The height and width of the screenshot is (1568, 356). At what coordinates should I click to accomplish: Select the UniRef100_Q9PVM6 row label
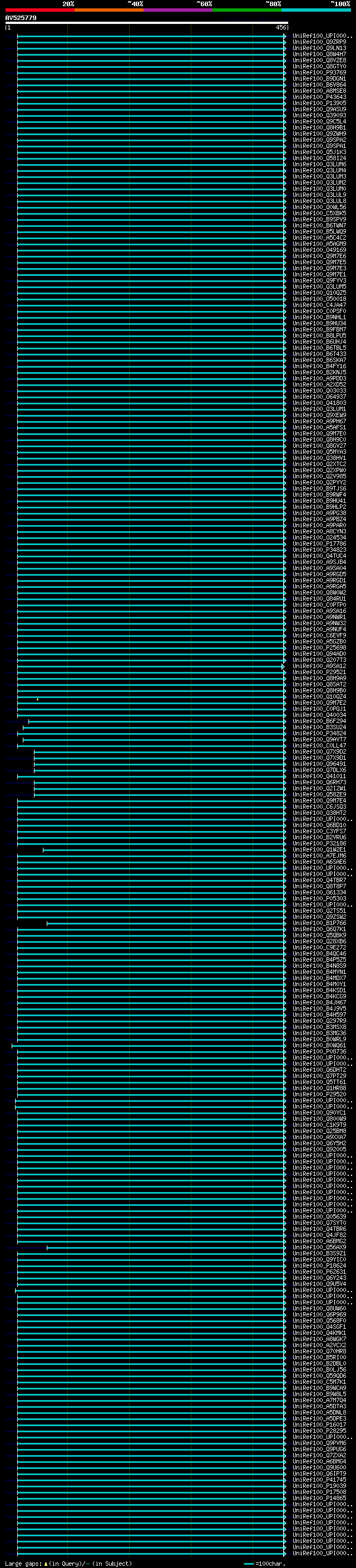(x=319, y=1443)
